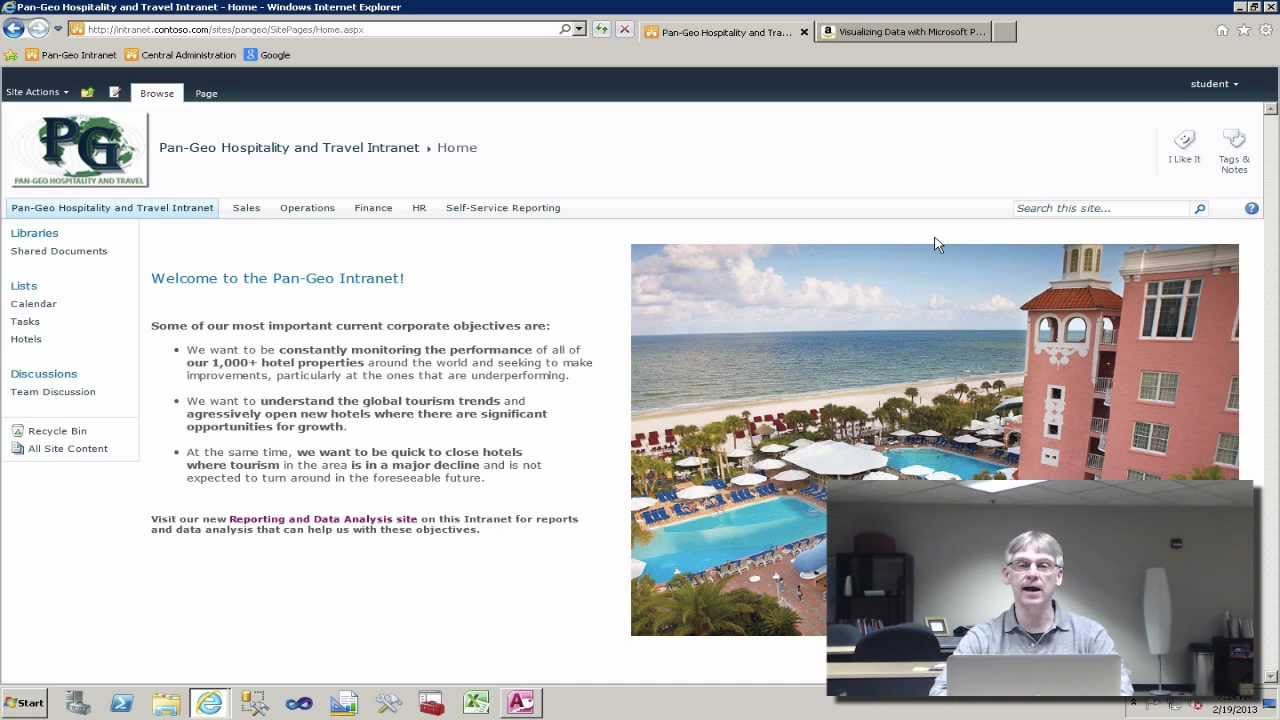Open the Discussions heading link
The width and height of the screenshot is (1280, 720).
pyautogui.click(x=44, y=374)
